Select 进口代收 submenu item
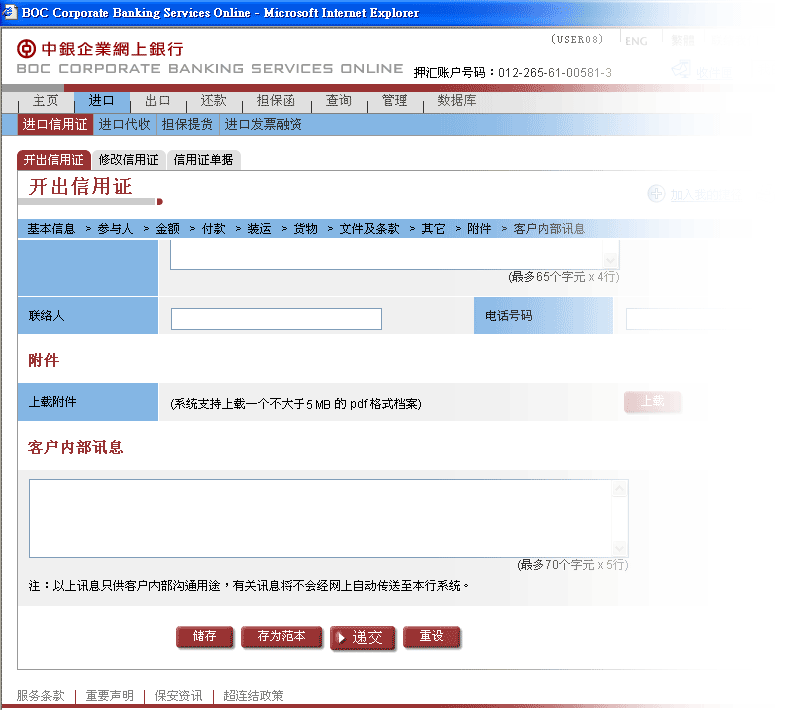This screenshot has height=710, width=800. [124, 125]
